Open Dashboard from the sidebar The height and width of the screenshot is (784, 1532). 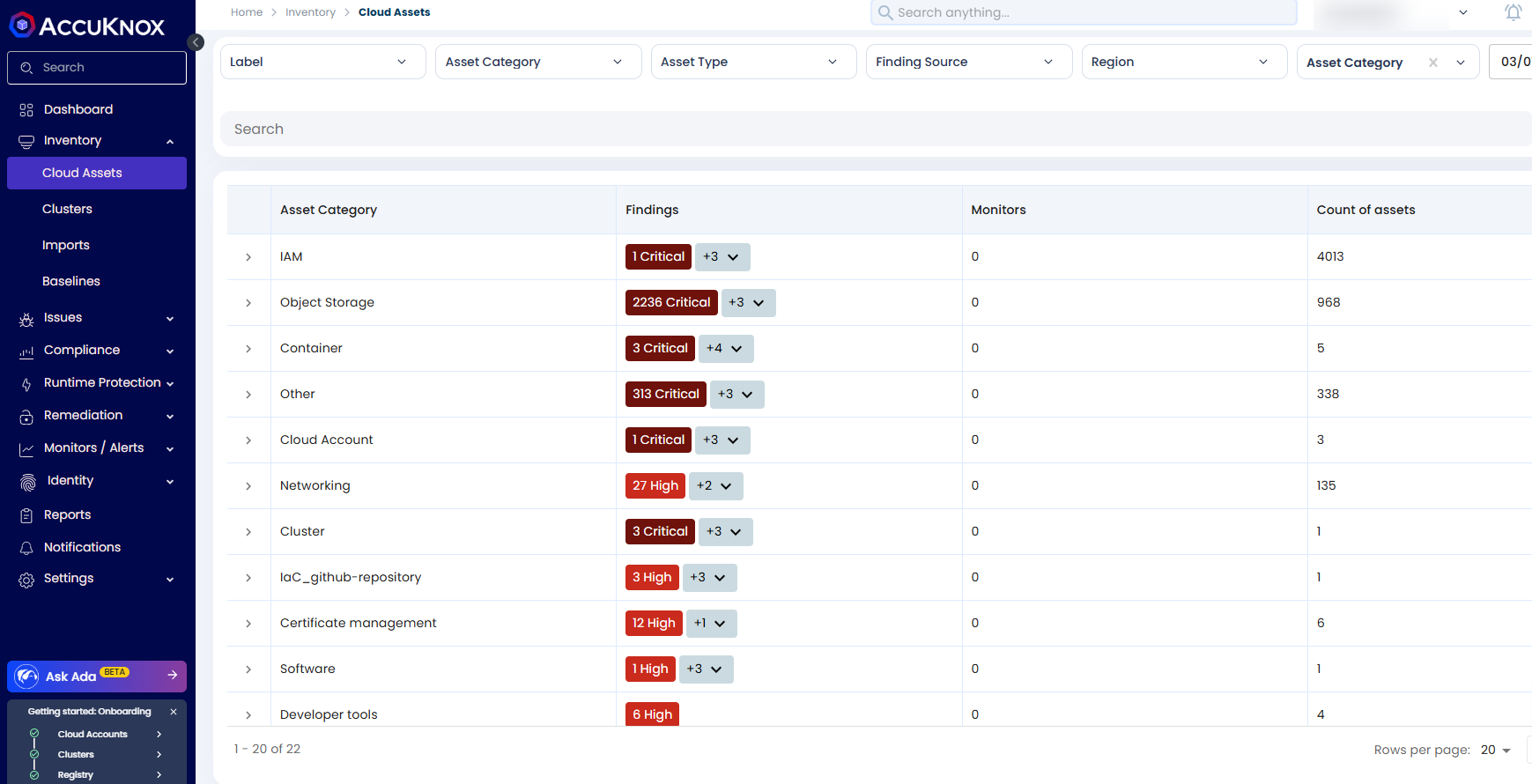[x=78, y=109]
